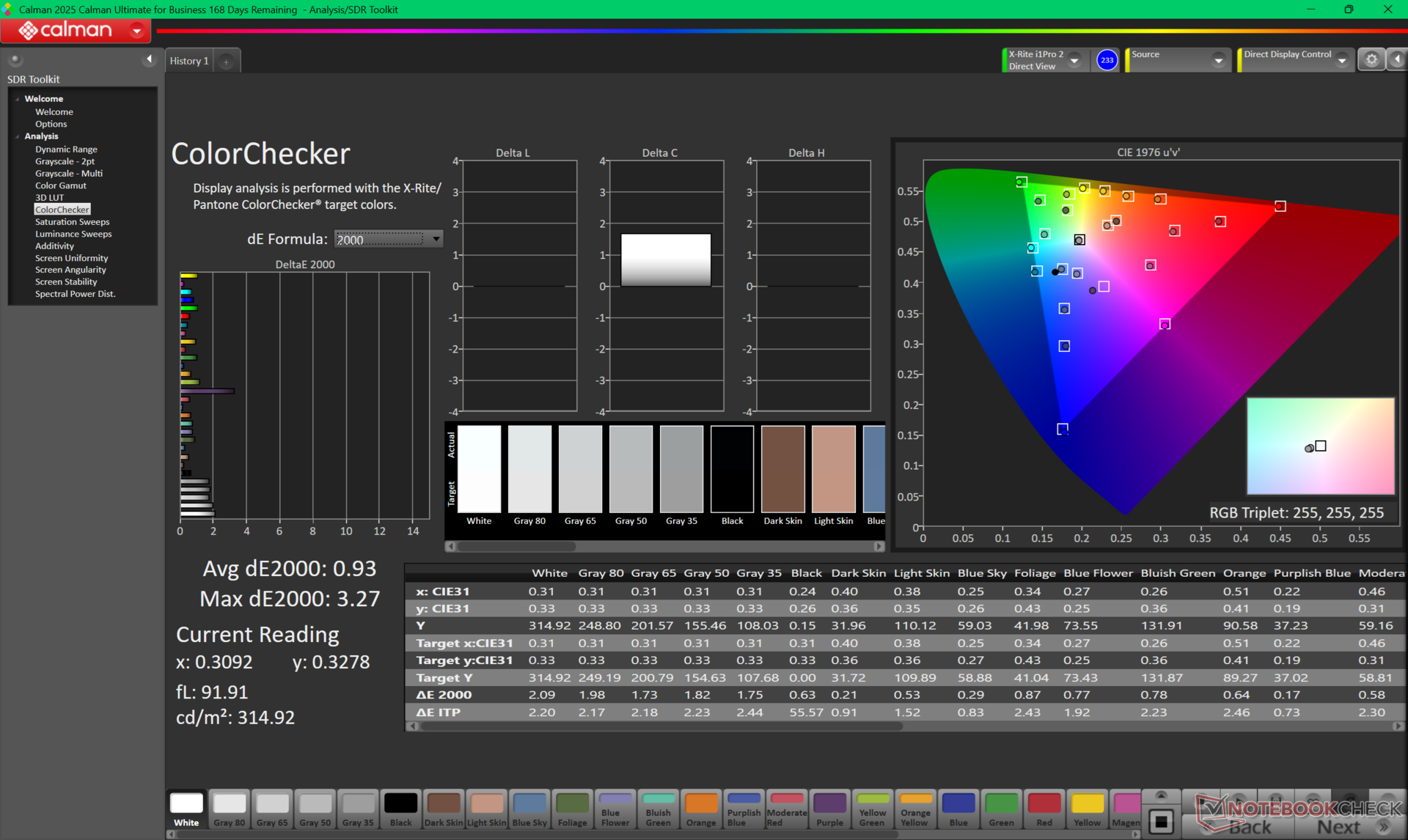Open settings gear icon at top right
1408x840 pixels.
[x=1371, y=60]
